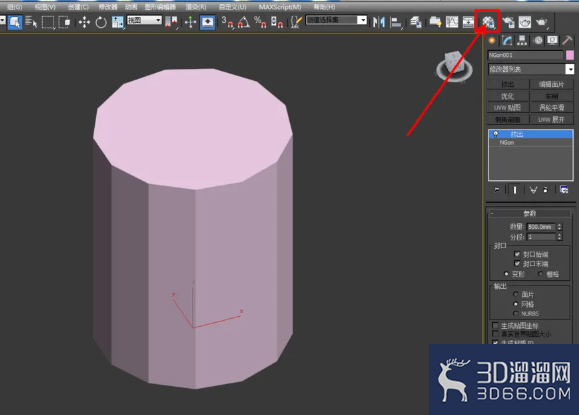The image size is (579, 415).
Task: Click the 优化 modifier button
Action: [508, 96]
